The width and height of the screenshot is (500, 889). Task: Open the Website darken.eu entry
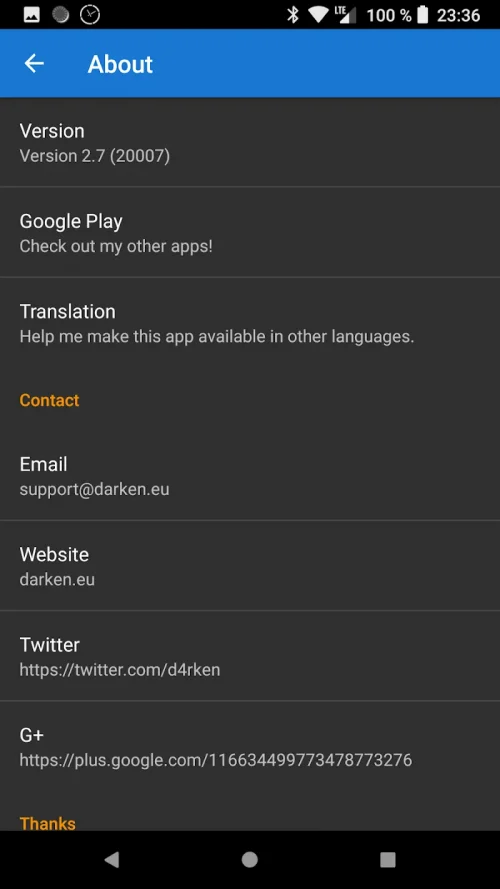250,566
